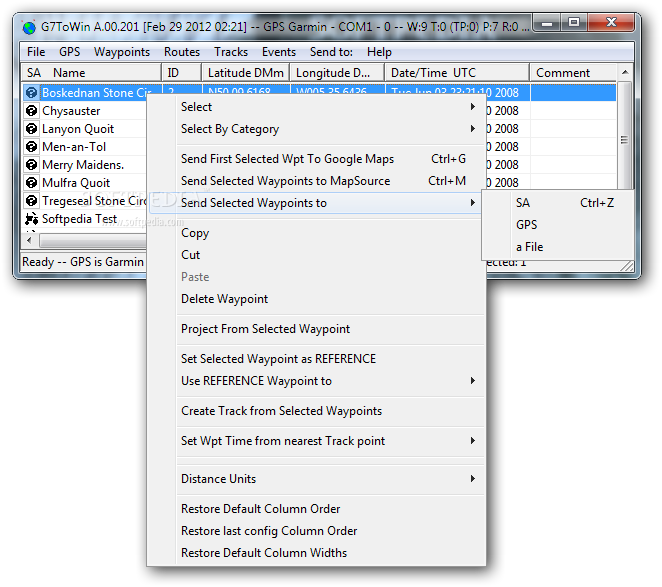Image resolution: width=662 pixels, height=587 pixels.
Task: Click waypoint symbol icon beside Merry Maidens
Action: point(31,164)
